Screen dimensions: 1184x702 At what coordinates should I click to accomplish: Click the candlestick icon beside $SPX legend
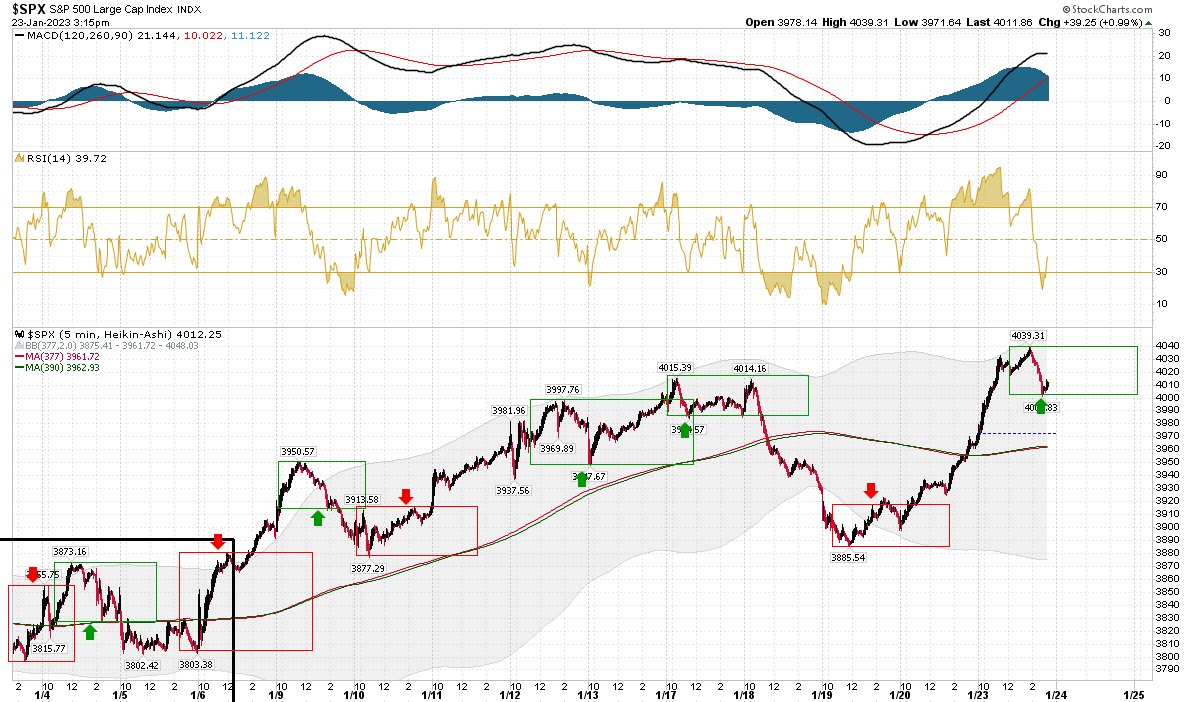click(20, 334)
